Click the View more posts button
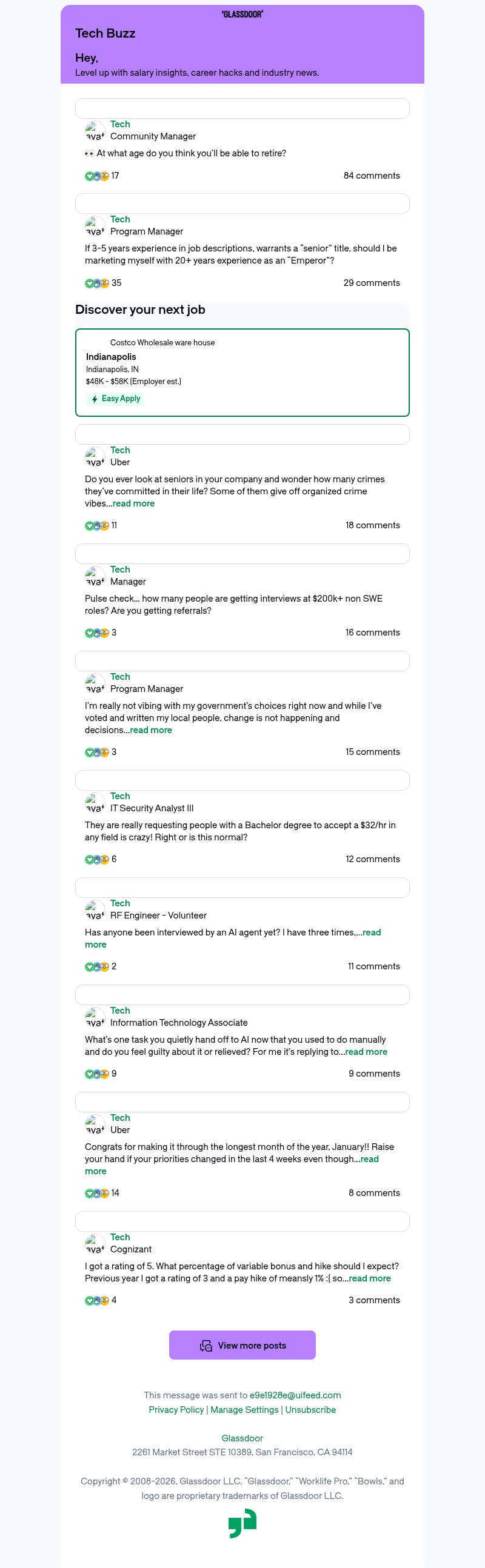485x1568 pixels. [242, 1345]
